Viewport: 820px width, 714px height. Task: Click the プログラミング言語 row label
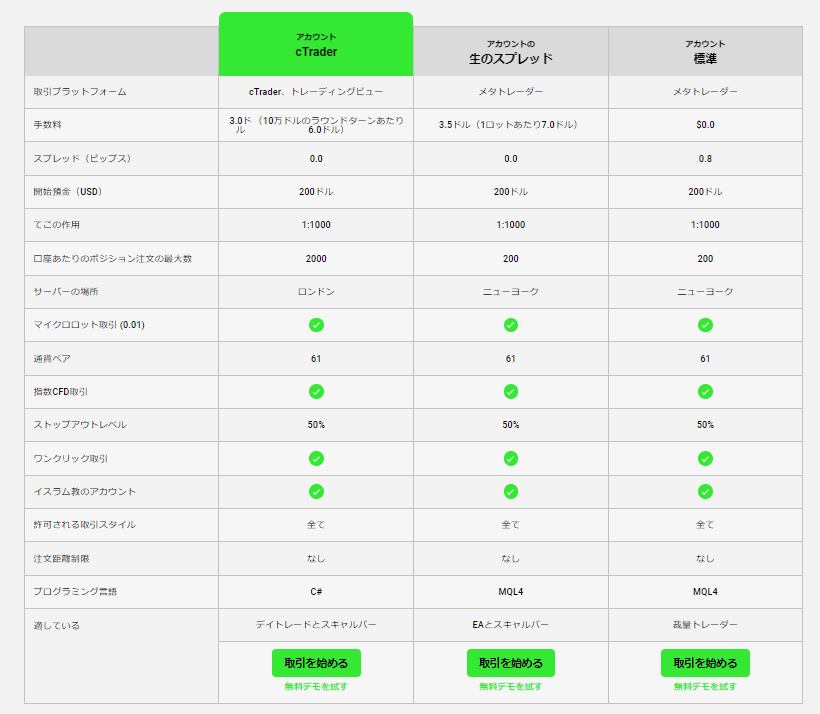pos(75,591)
